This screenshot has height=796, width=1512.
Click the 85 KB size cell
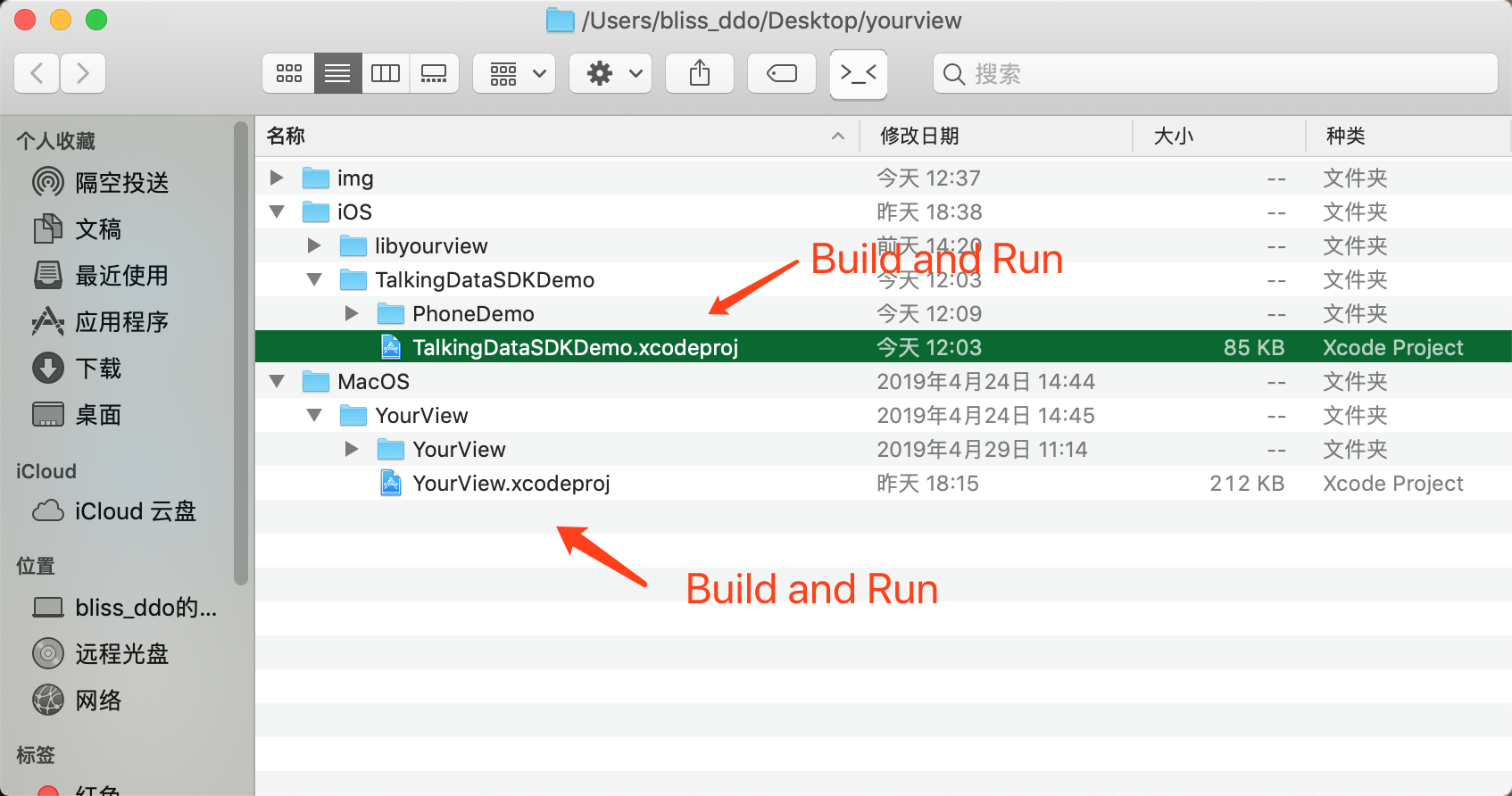[x=1253, y=347]
